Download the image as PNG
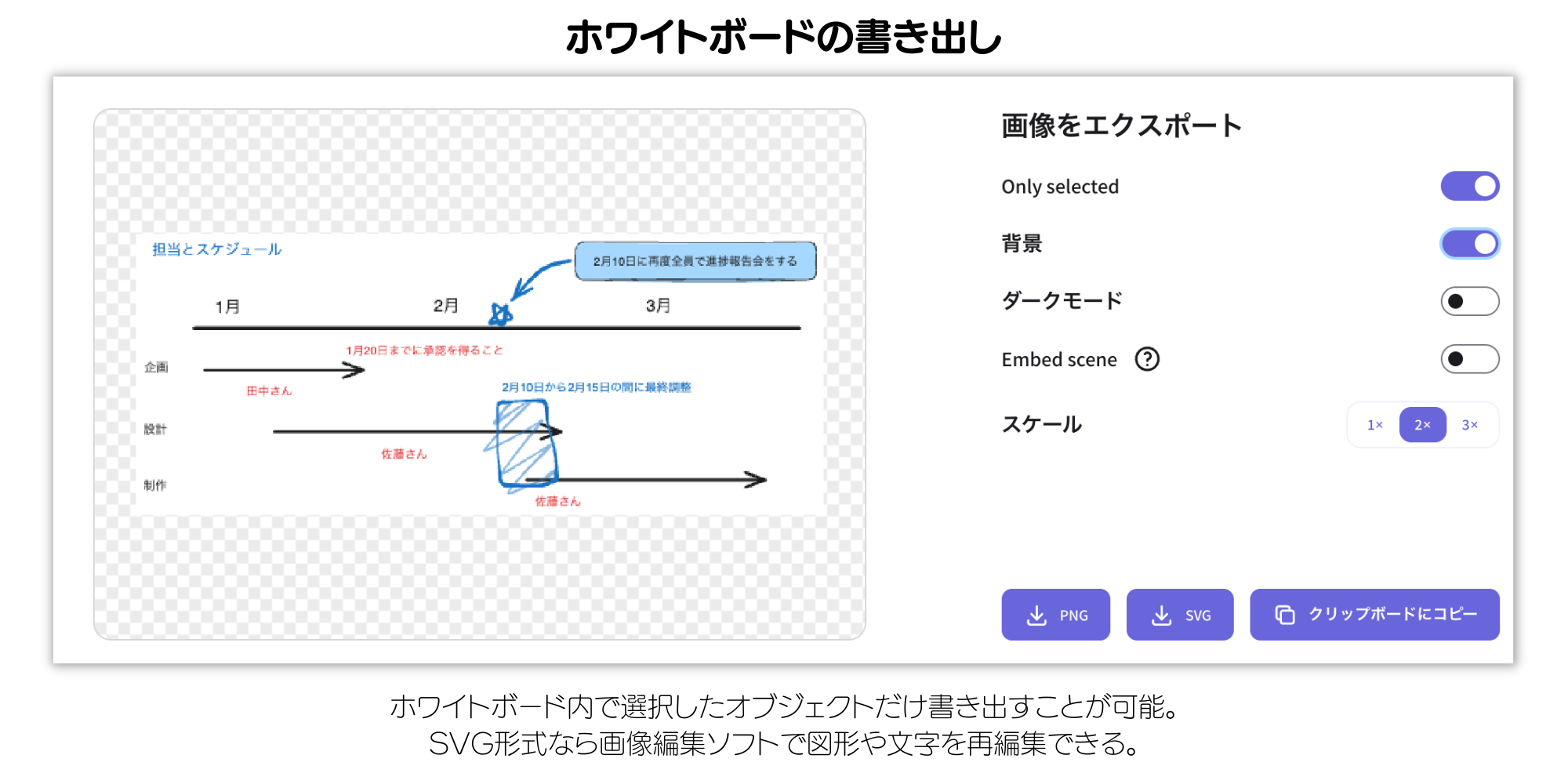The image size is (1568, 784). point(1055,615)
